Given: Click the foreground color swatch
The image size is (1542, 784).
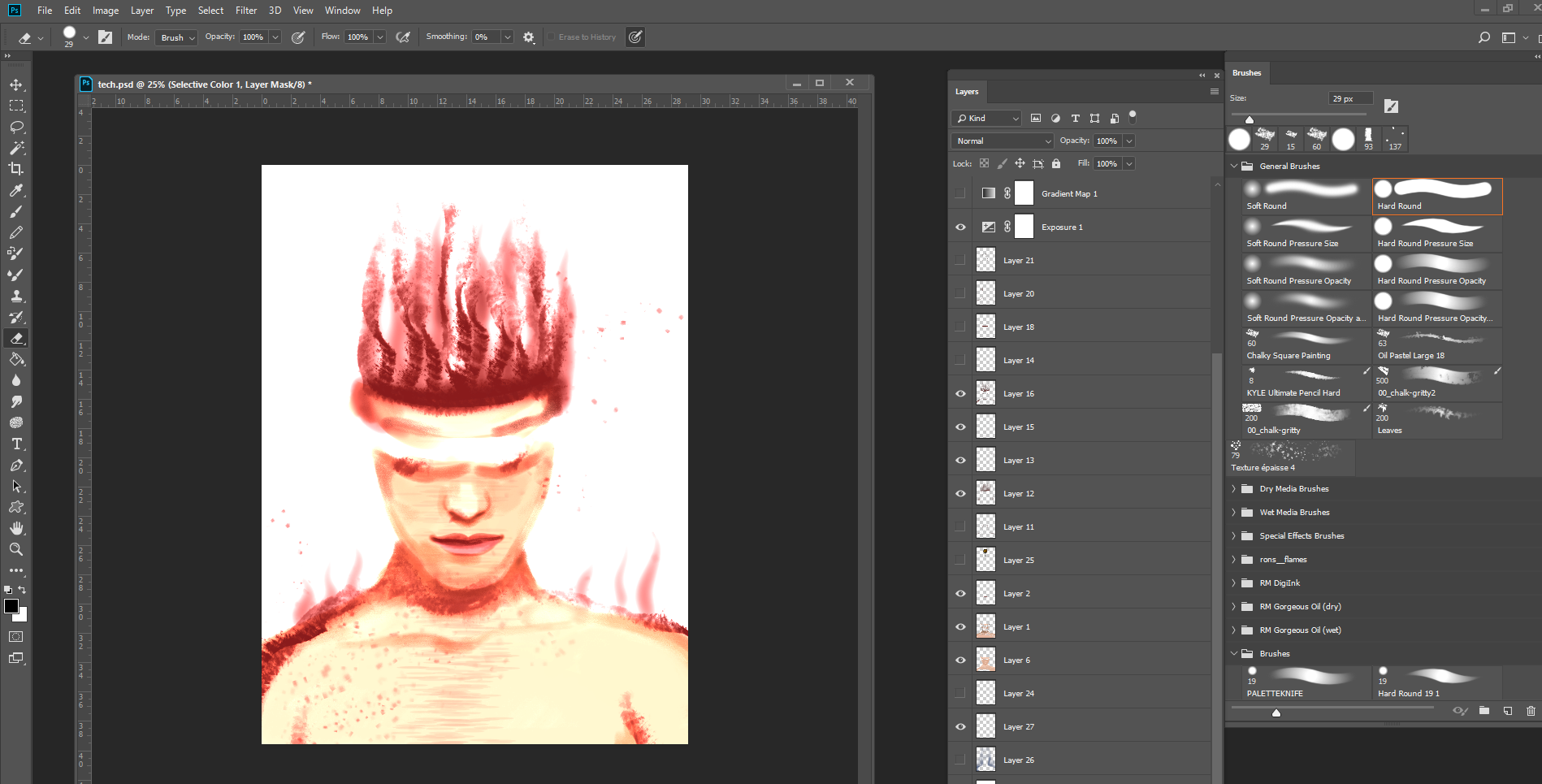Looking at the screenshot, I should [12, 606].
